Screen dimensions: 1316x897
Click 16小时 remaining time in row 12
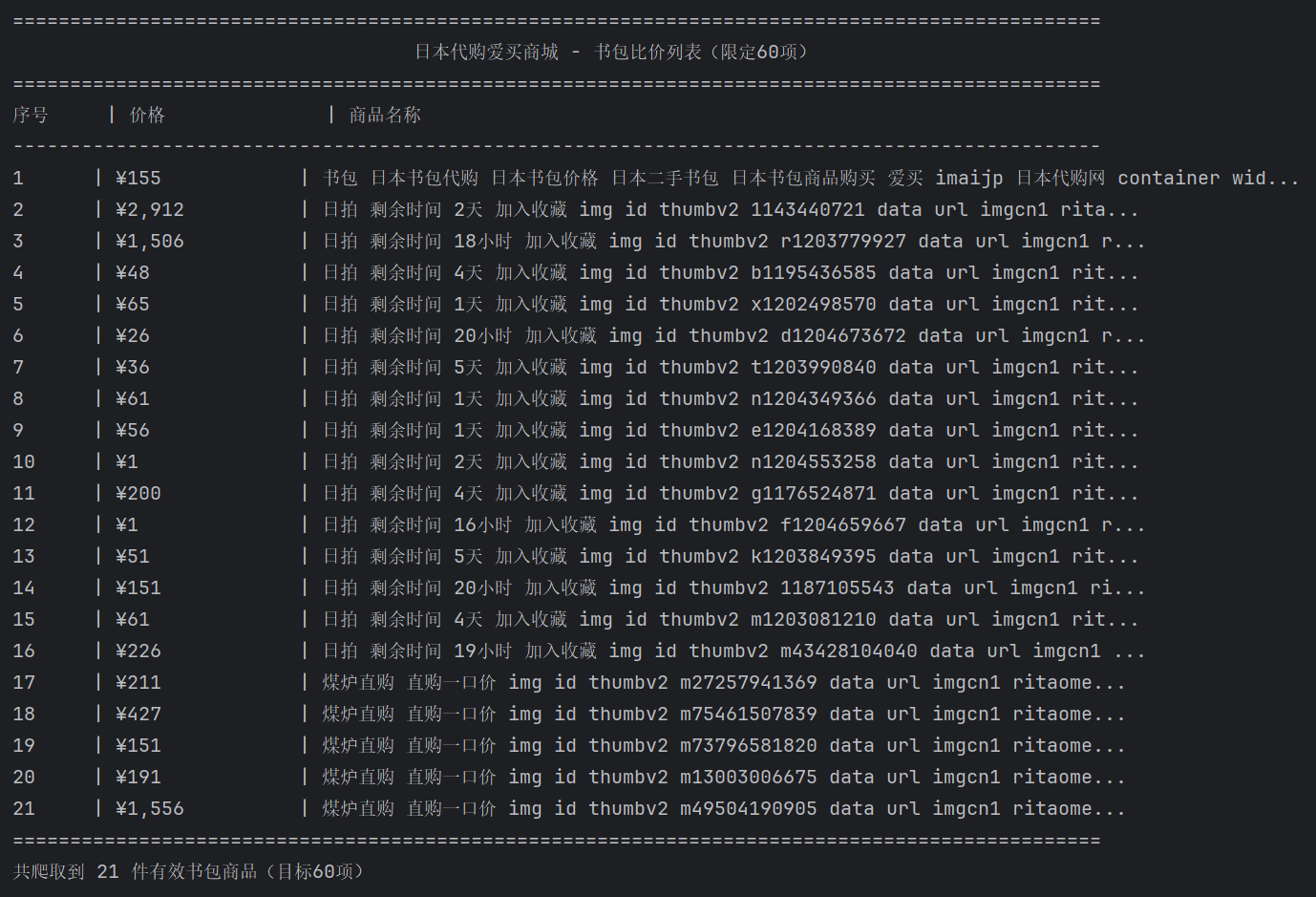point(482,524)
